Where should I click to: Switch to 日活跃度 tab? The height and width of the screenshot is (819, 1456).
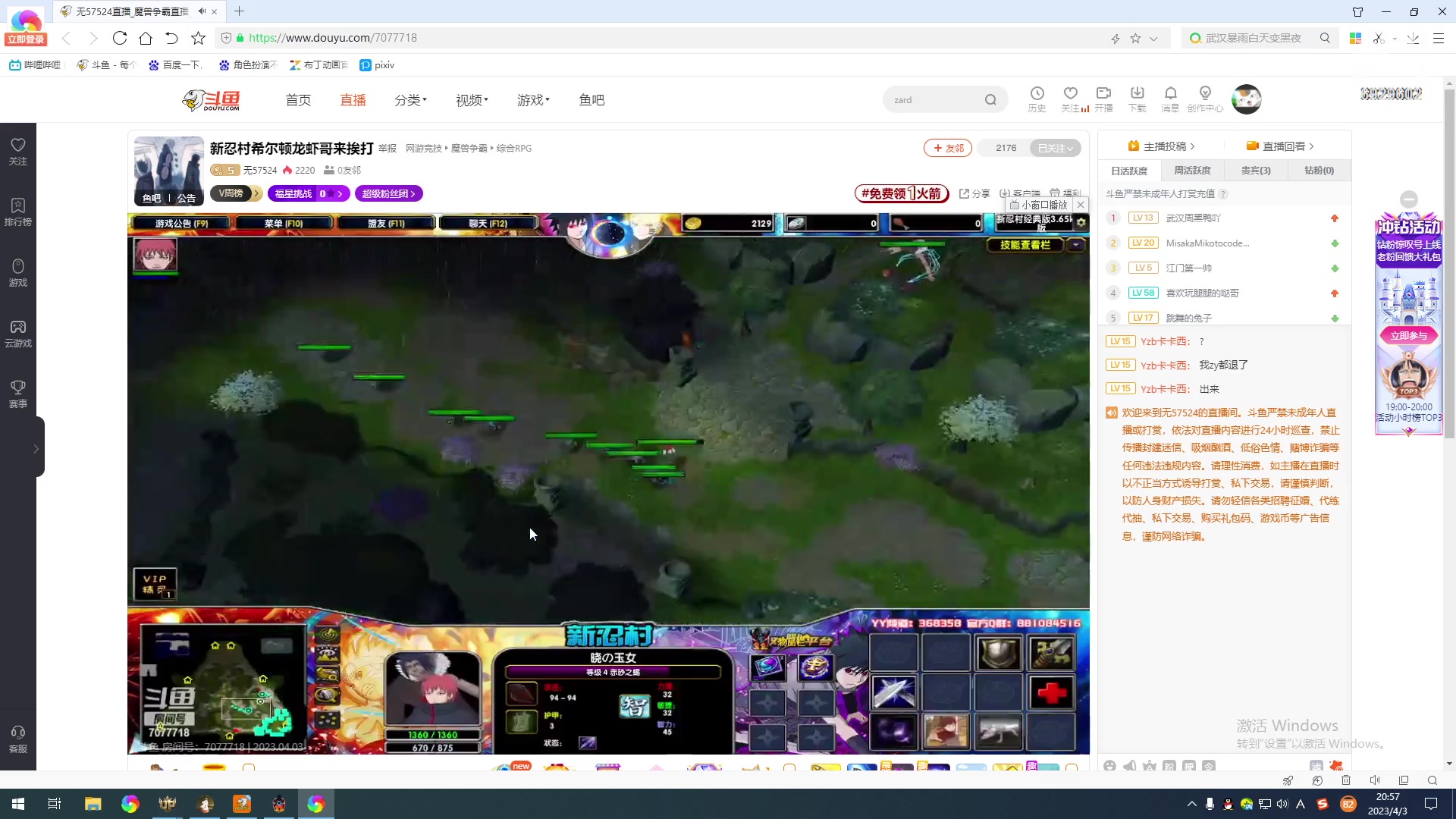tap(1129, 171)
